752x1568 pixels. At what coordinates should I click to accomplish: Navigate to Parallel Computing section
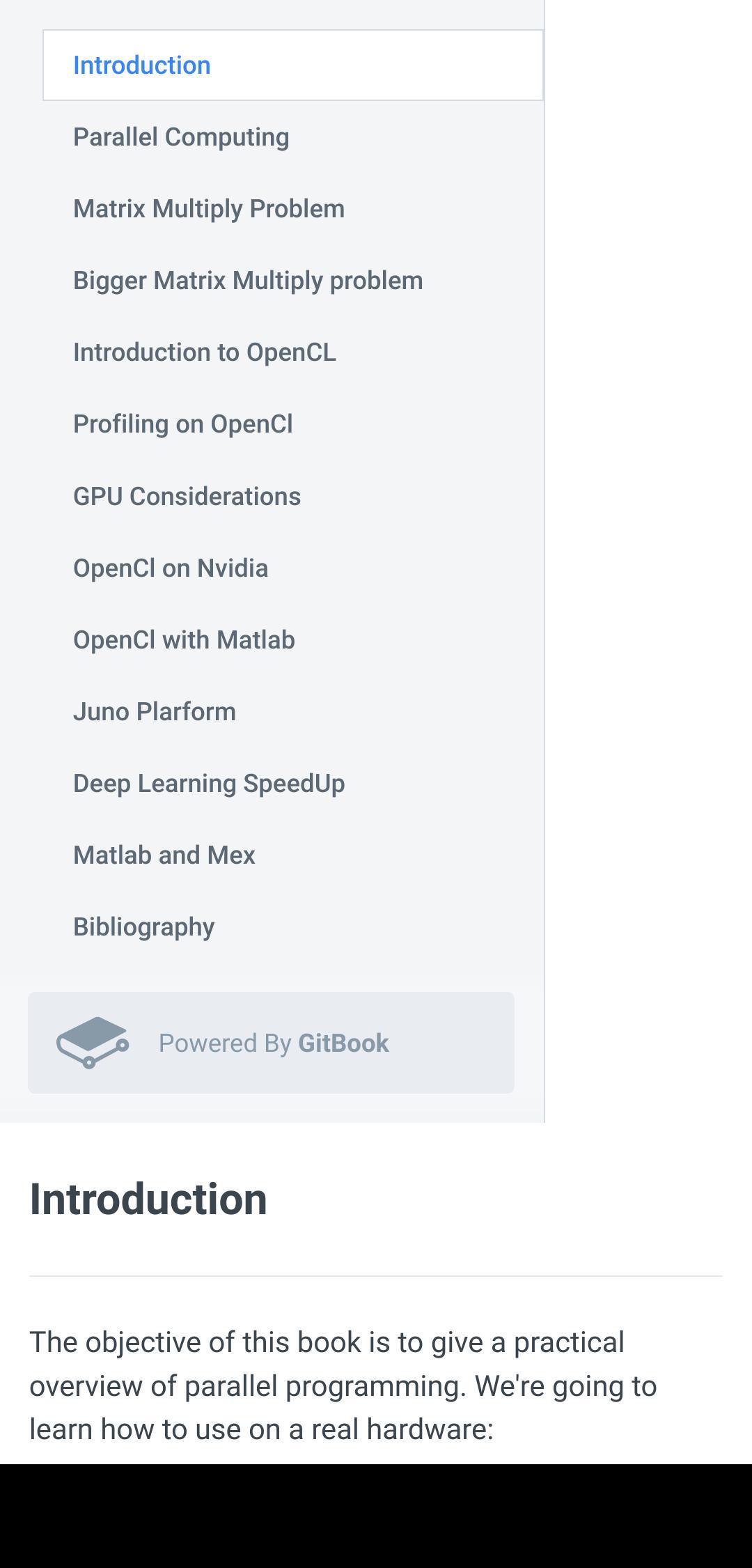(182, 137)
